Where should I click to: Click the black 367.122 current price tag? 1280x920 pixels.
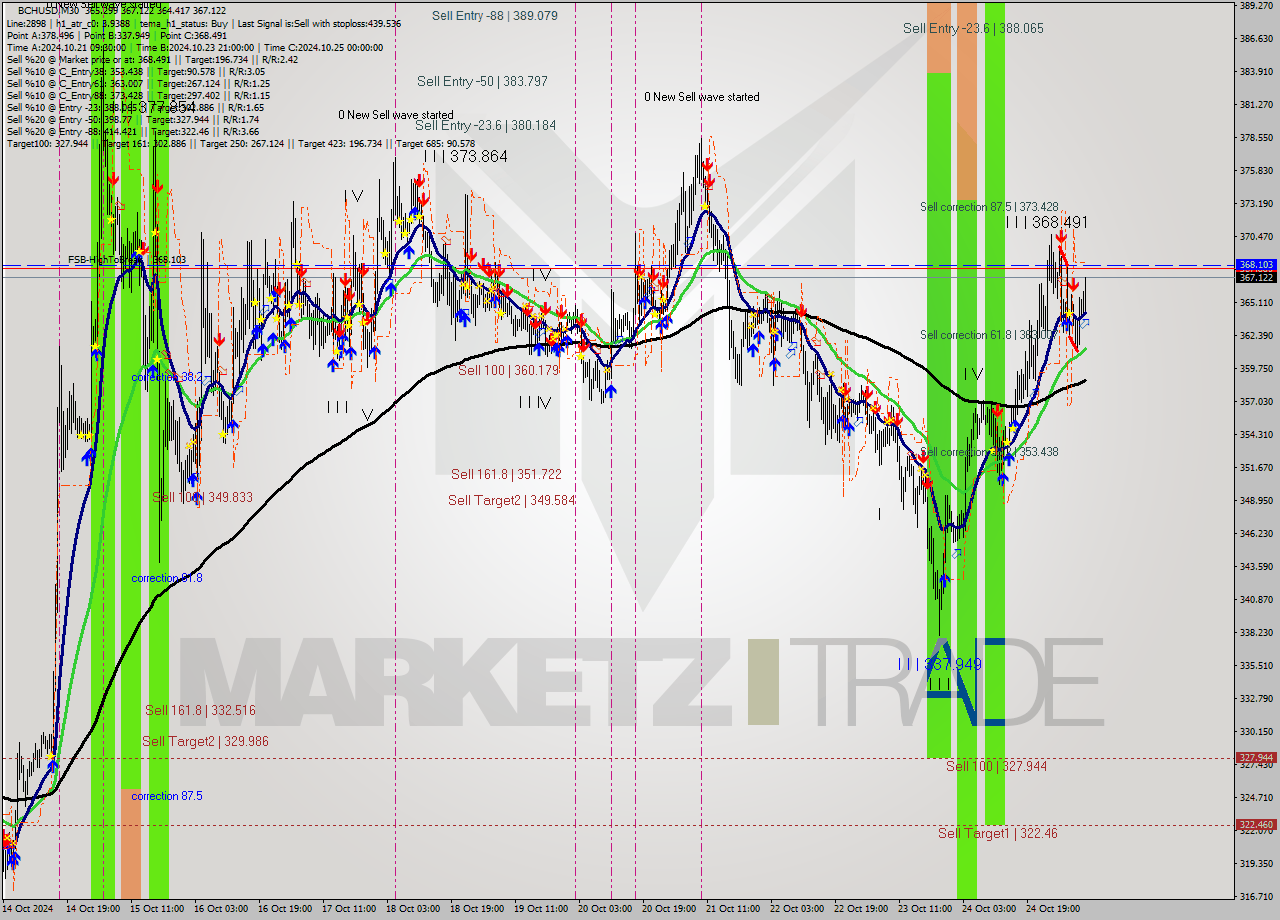click(1256, 277)
